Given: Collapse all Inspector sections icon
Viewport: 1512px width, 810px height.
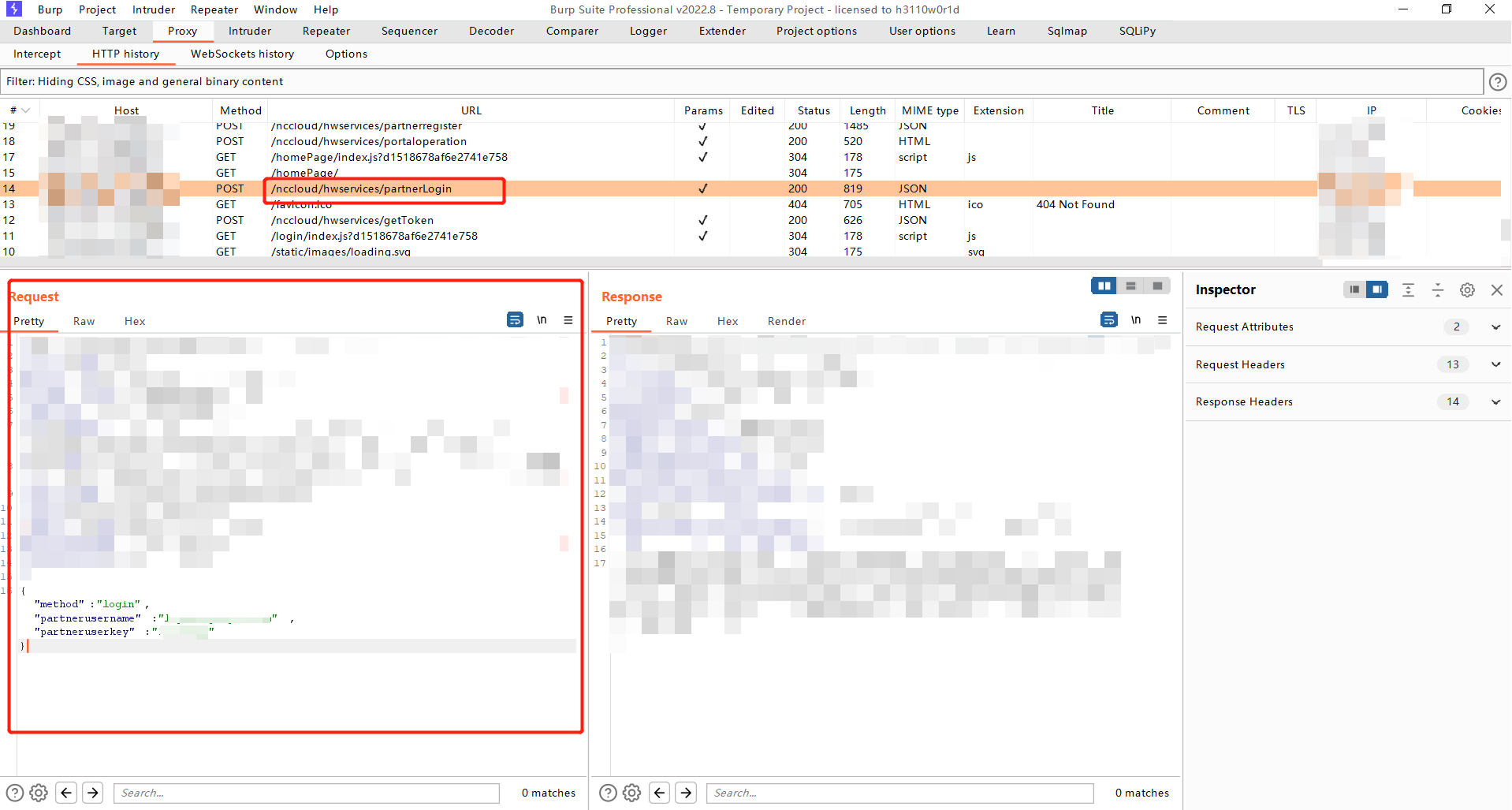Looking at the screenshot, I should 1437,289.
